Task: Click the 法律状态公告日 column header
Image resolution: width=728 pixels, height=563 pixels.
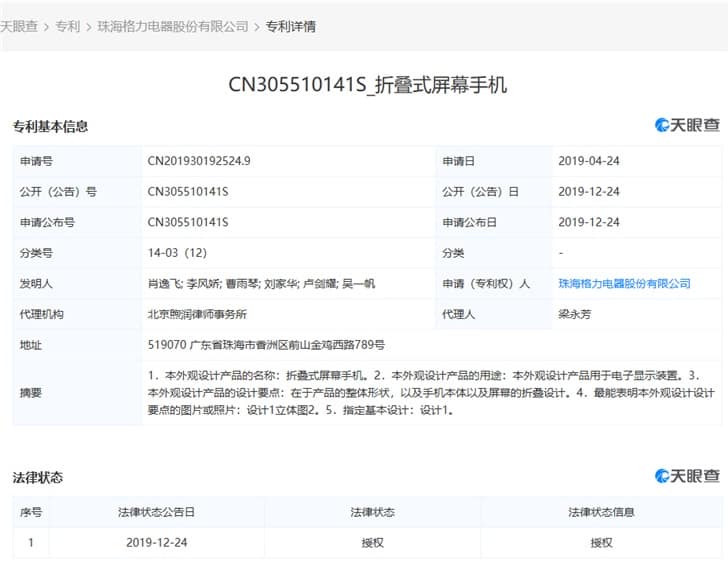Action: (x=156, y=512)
